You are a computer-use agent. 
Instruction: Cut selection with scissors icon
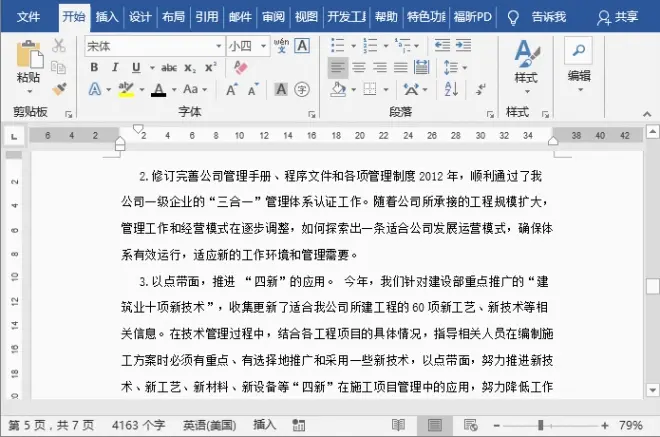[x=59, y=45]
